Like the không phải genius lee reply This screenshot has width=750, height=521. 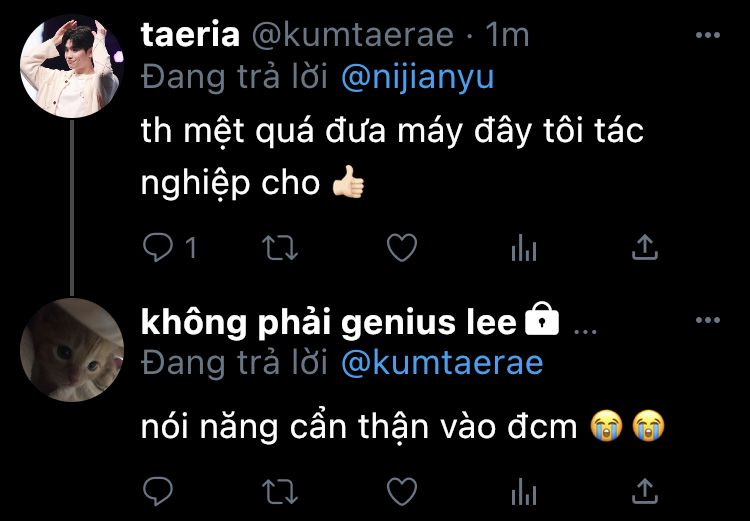click(x=402, y=491)
